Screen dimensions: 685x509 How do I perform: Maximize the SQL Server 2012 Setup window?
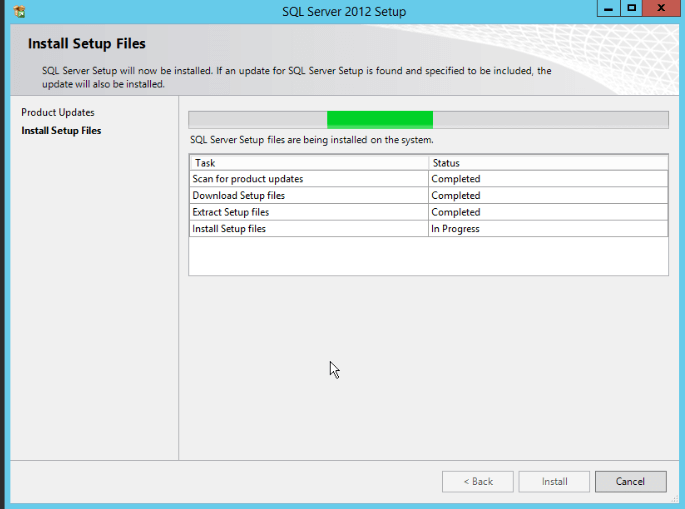point(632,8)
